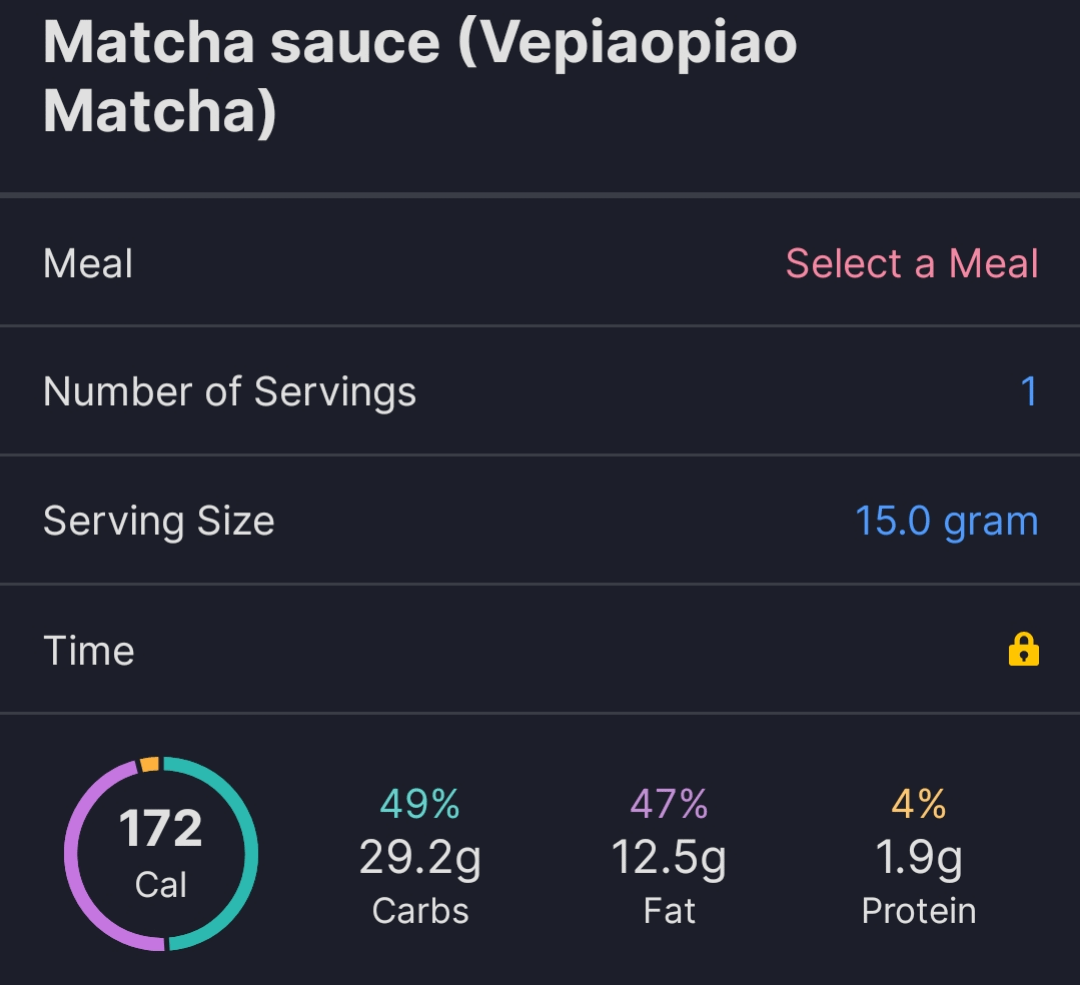This screenshot has width=1080, height=985.
Task: Click the 12.5g Fat value
Action: point(669,858)
